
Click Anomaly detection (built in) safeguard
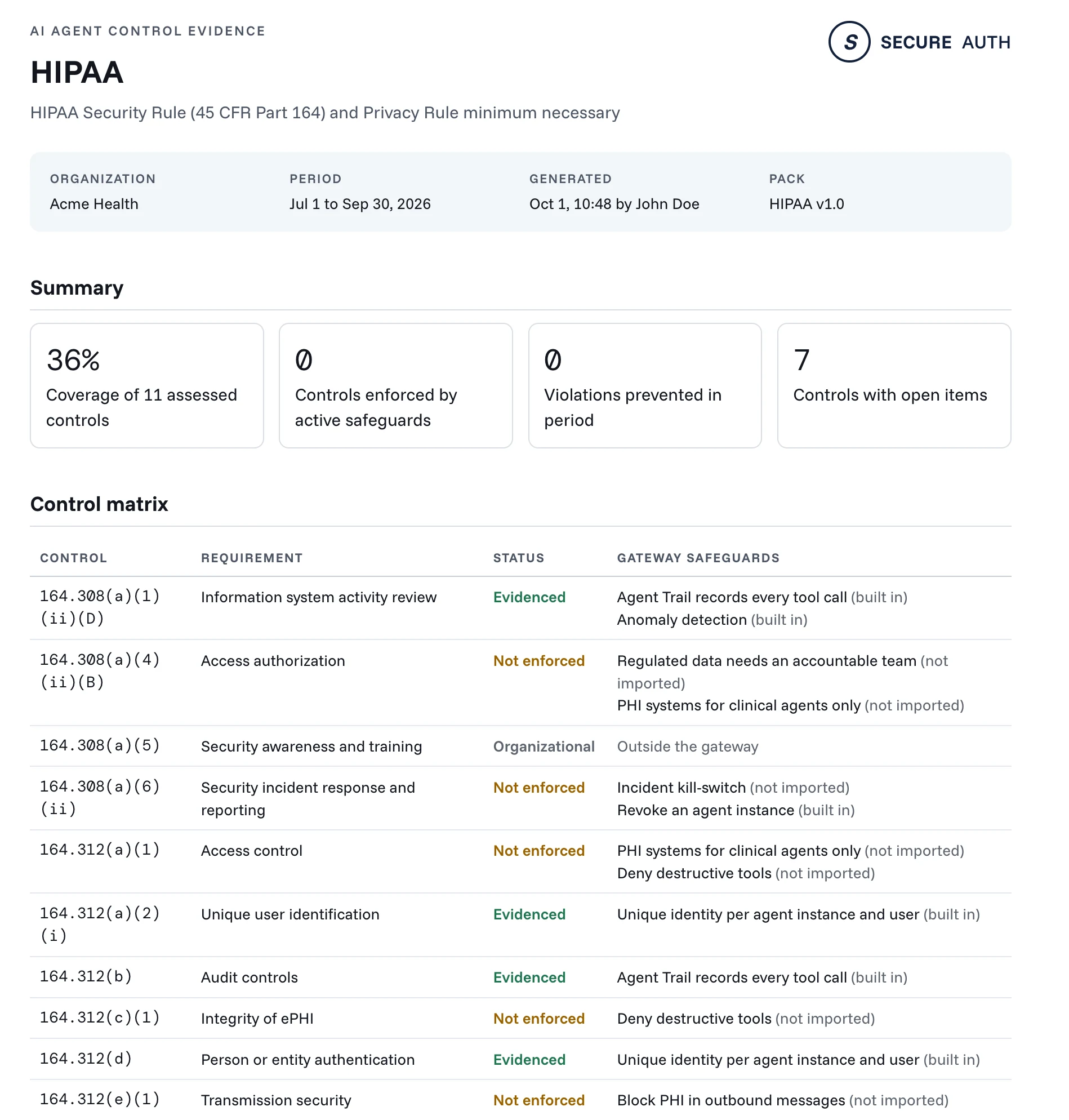(x=712, y=620)
